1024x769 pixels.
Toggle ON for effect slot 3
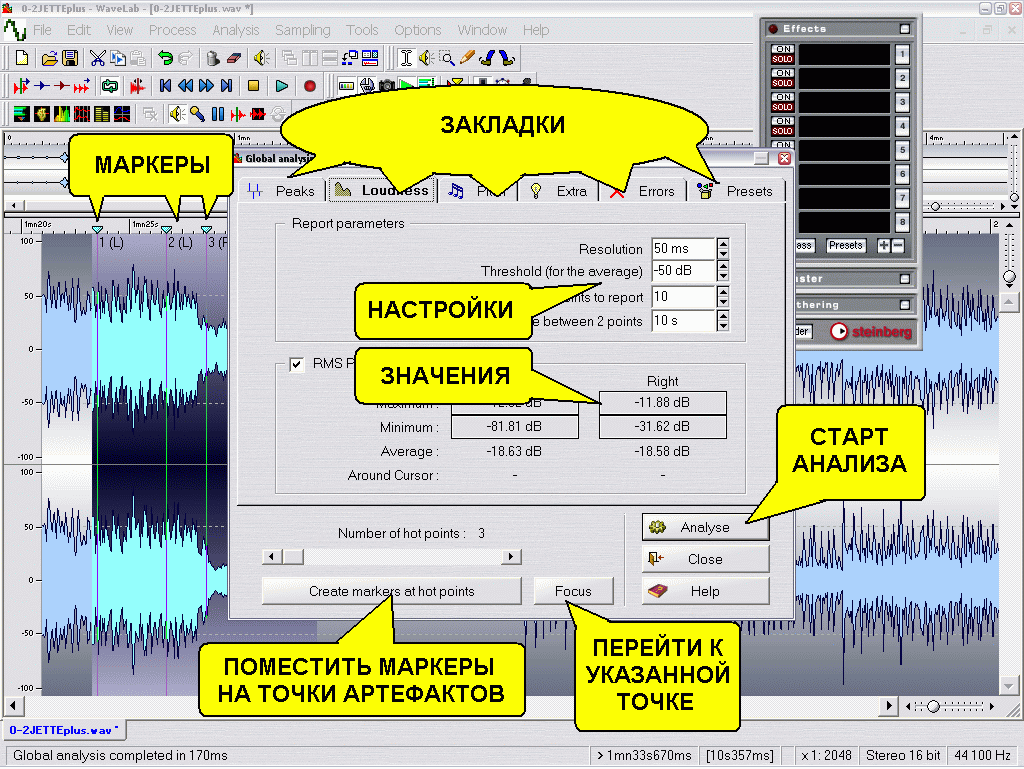(782, 97)
